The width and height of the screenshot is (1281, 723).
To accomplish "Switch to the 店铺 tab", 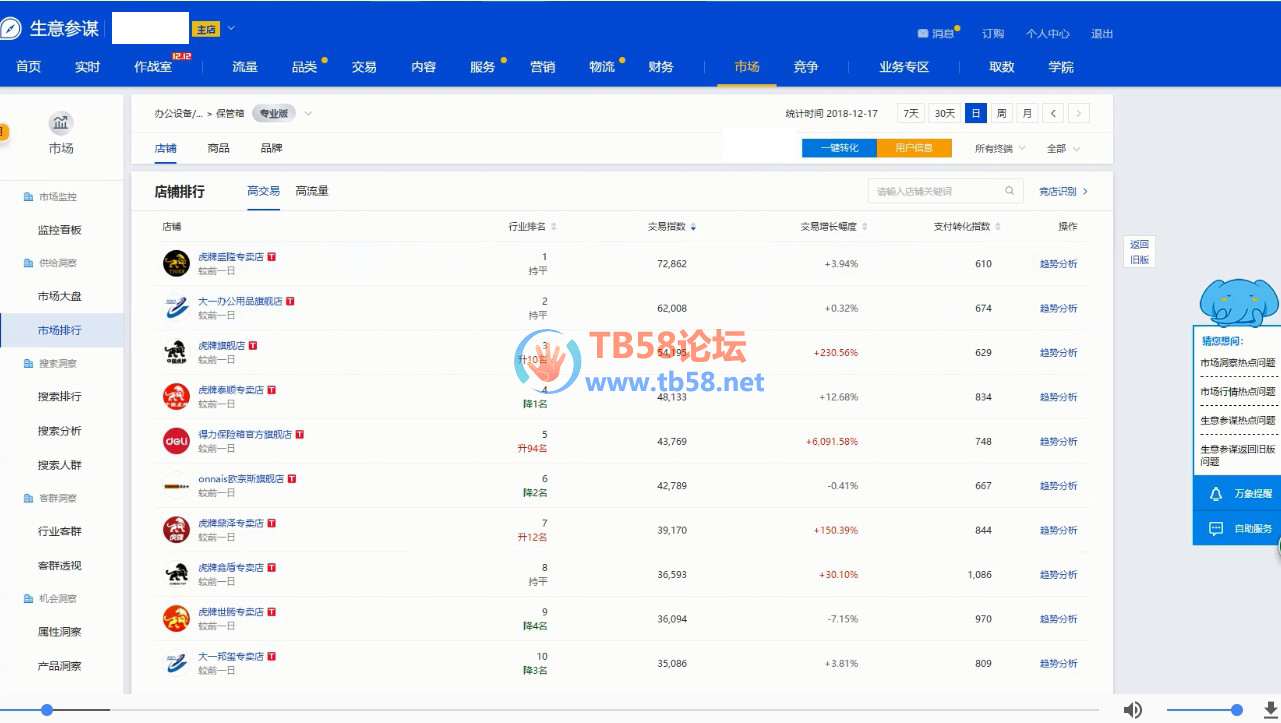I will [x=166, y=148].
